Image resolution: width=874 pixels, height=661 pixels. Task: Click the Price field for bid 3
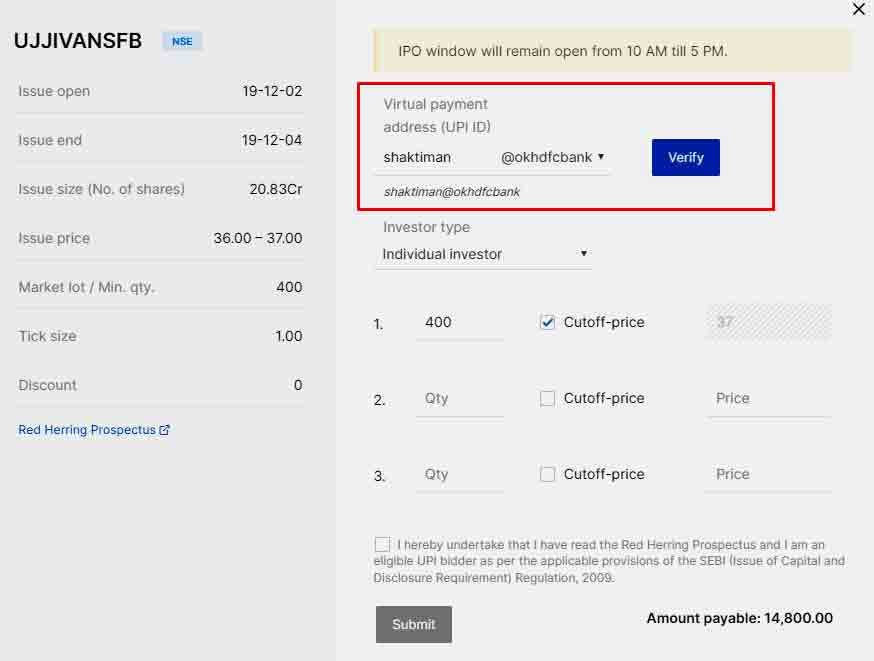pos(769,474)
